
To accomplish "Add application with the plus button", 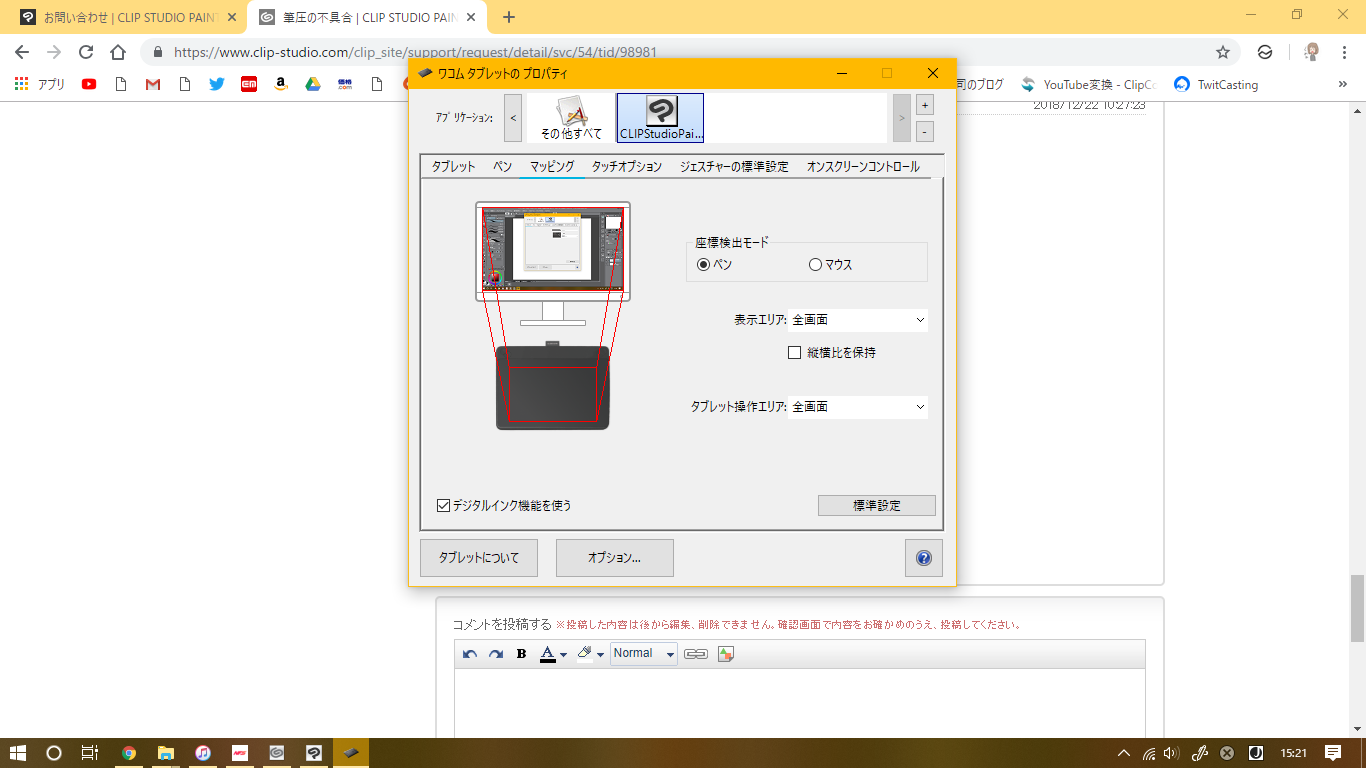I will [925, 105].
